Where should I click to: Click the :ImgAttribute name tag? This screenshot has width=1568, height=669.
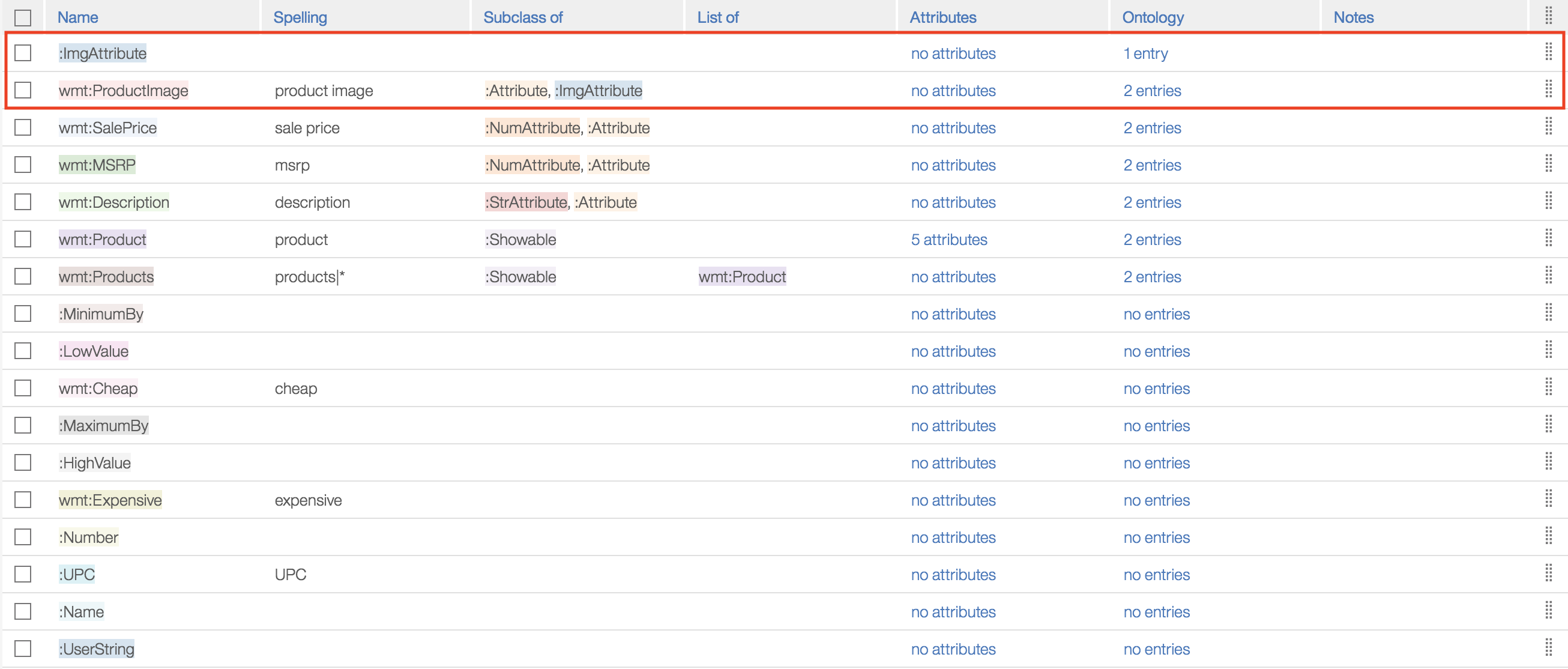click(102, 53)
